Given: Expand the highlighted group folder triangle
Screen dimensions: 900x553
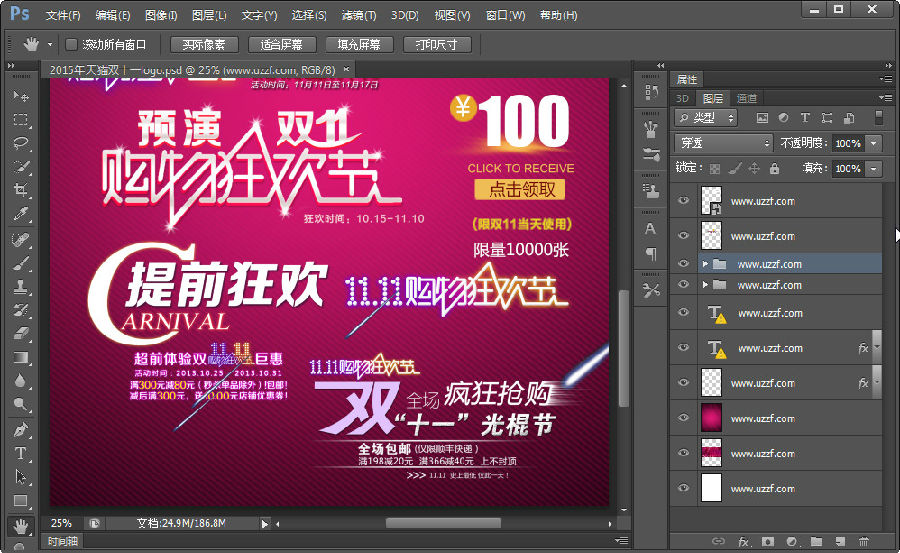Looking at the screenshot, I should (x=705, y=264).
